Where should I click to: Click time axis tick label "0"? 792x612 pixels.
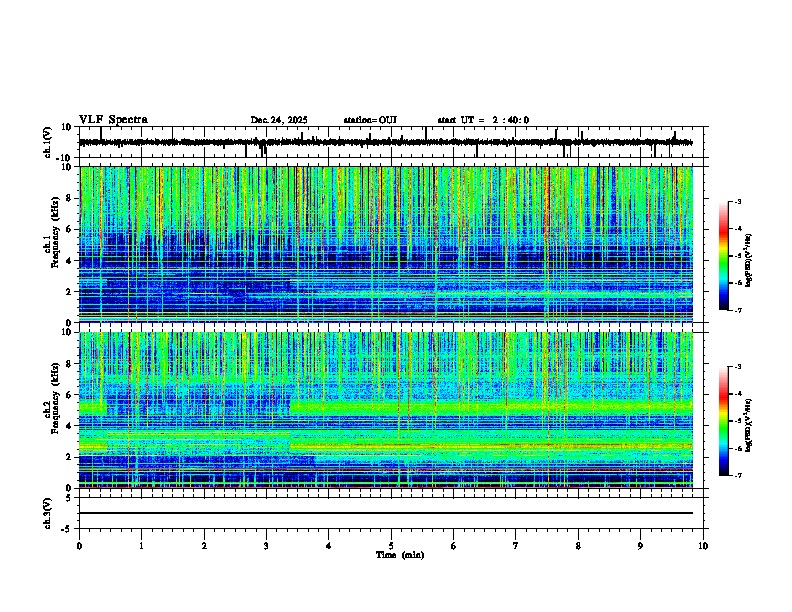(x=79, y=546)
